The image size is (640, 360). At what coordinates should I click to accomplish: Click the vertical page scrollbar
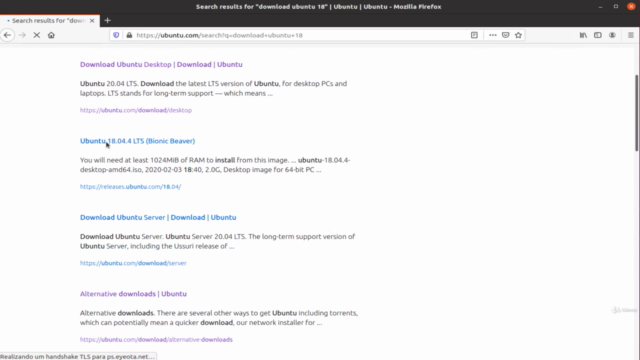637,113
